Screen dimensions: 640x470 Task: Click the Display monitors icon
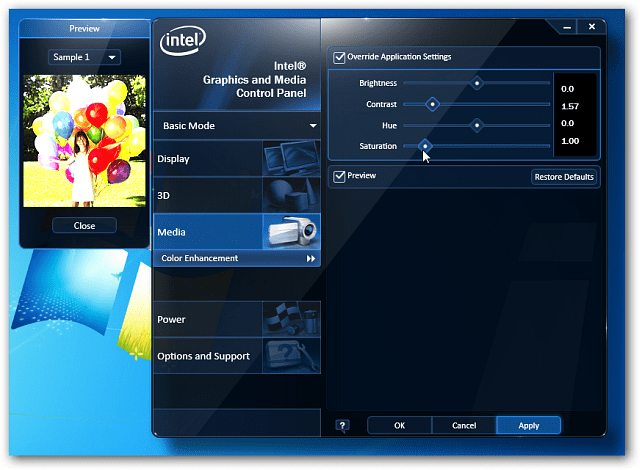291,158
